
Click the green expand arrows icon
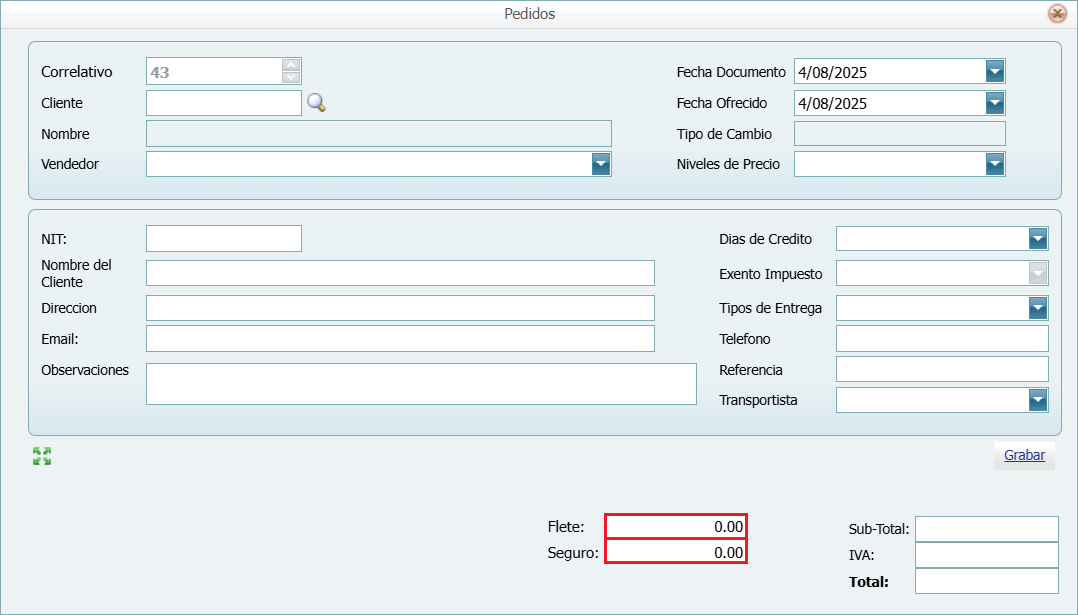[x=42, y=456]
